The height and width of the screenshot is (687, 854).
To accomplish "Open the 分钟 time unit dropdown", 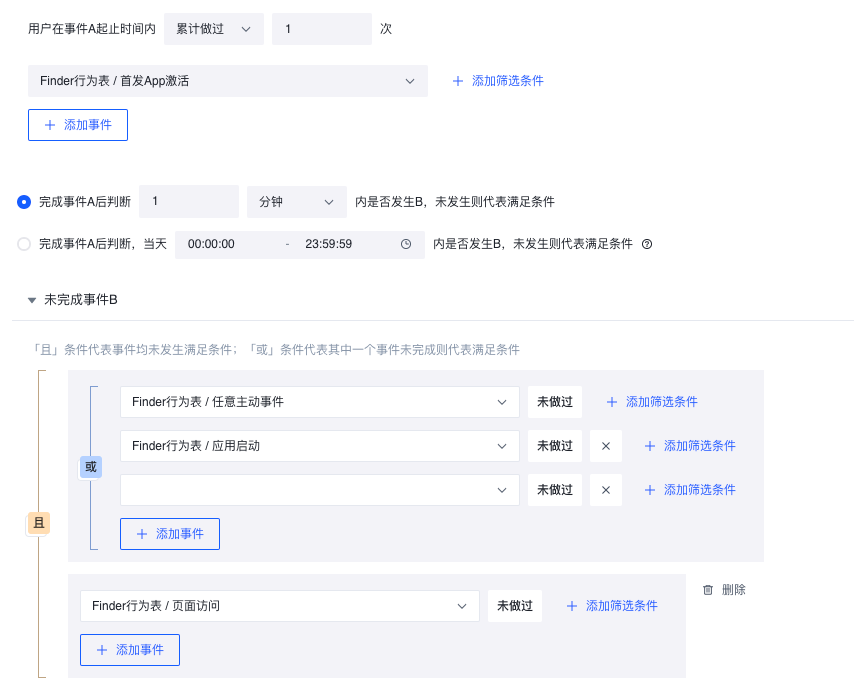I will pos(296,202).
